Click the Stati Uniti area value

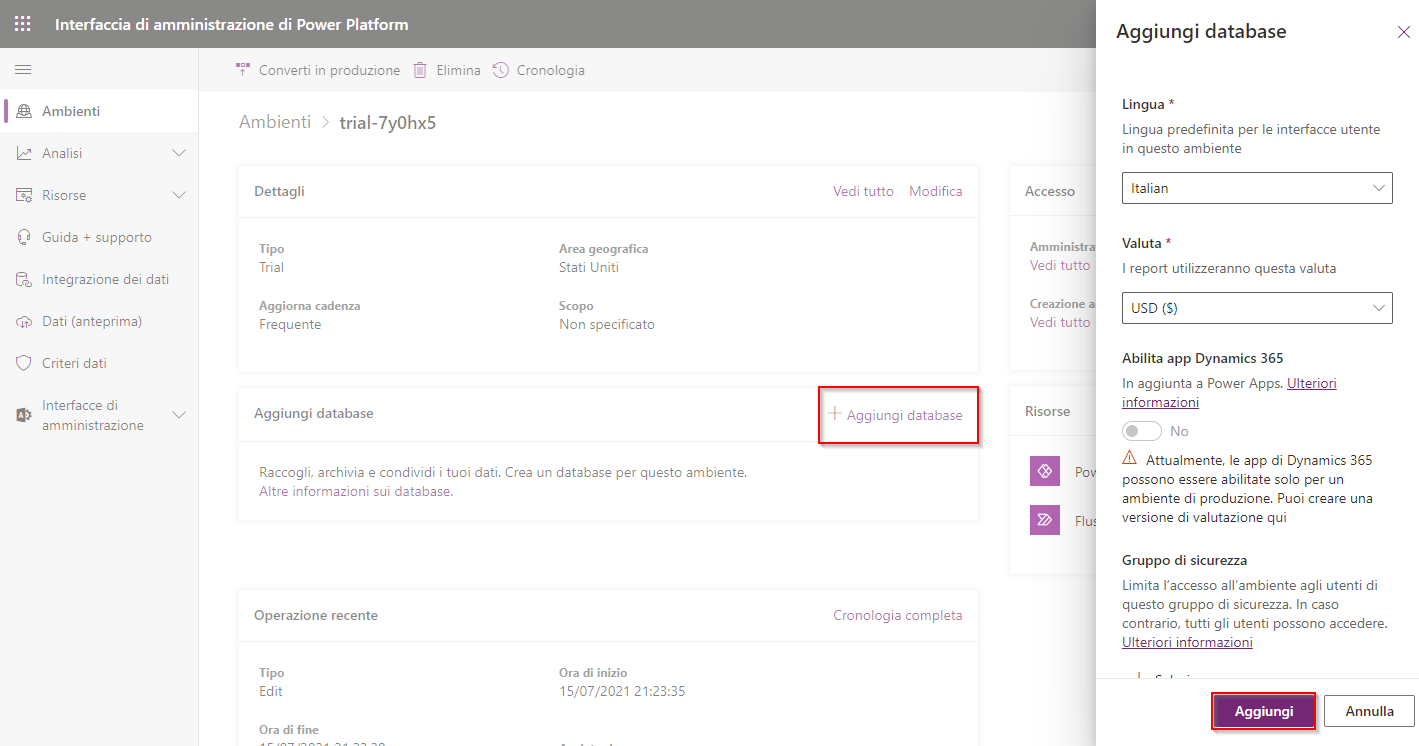589,267
